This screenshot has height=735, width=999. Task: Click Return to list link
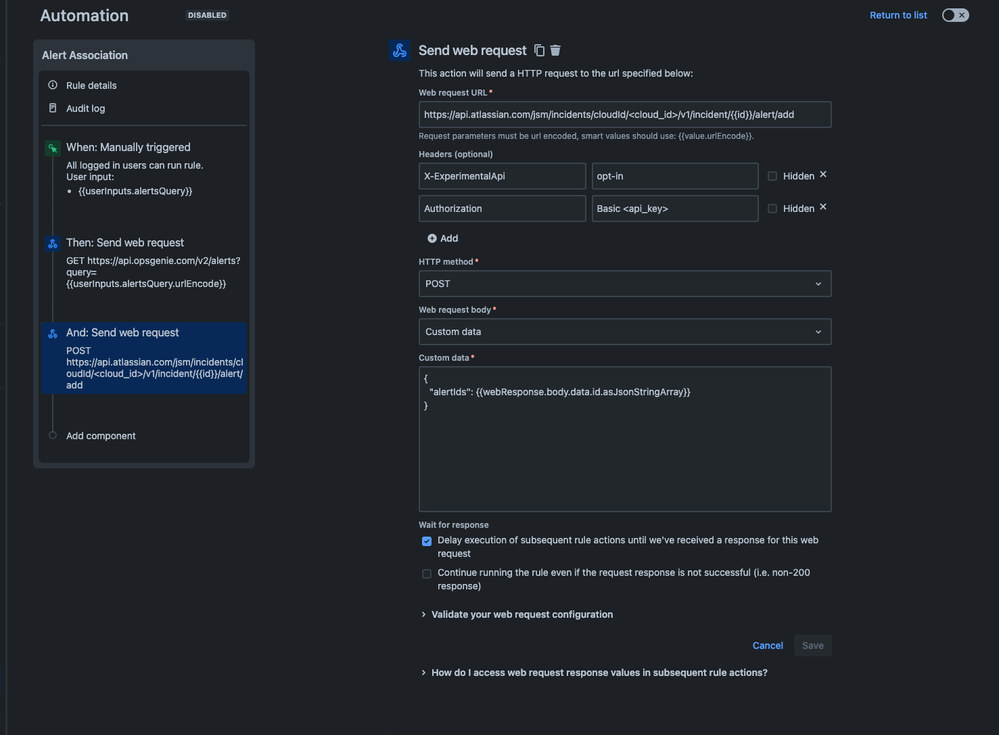pos(898,15)
